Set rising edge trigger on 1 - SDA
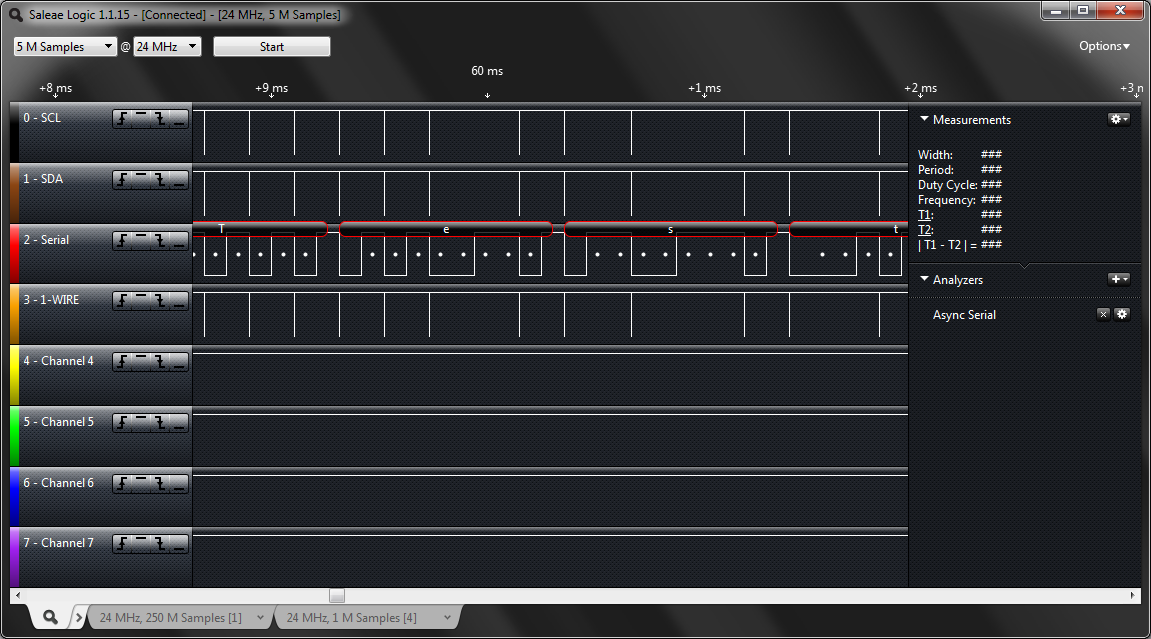The width and height of the screenshot is (1151, 639). [123, 180]
